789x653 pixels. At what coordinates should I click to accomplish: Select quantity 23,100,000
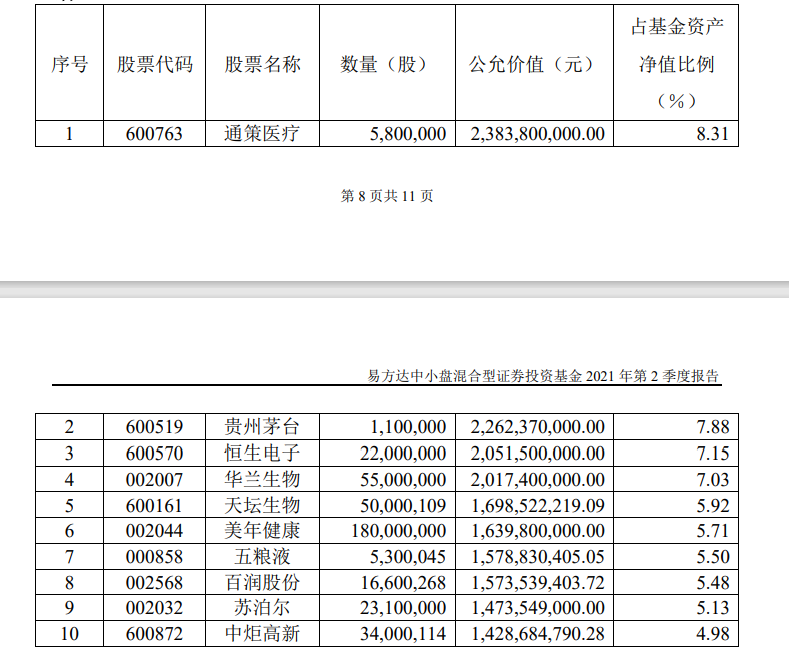[403, 608]
